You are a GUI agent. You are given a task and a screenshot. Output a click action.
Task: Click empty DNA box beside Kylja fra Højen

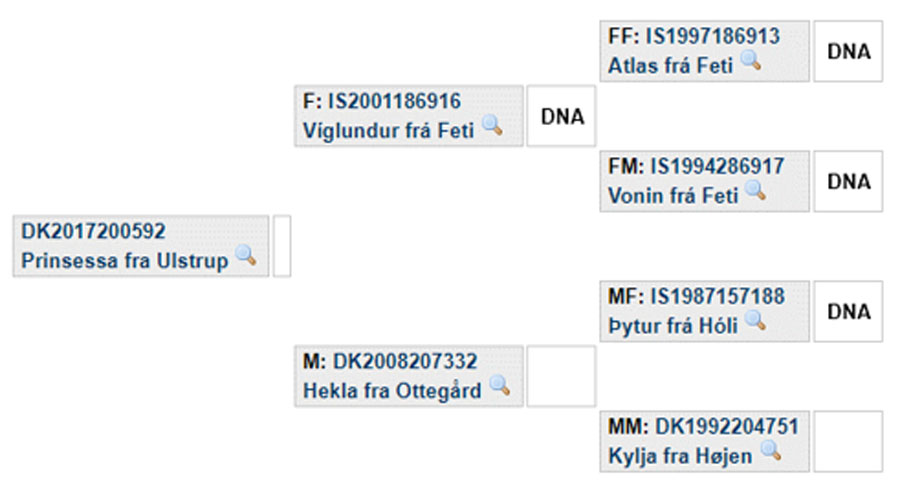coord(848,442)
